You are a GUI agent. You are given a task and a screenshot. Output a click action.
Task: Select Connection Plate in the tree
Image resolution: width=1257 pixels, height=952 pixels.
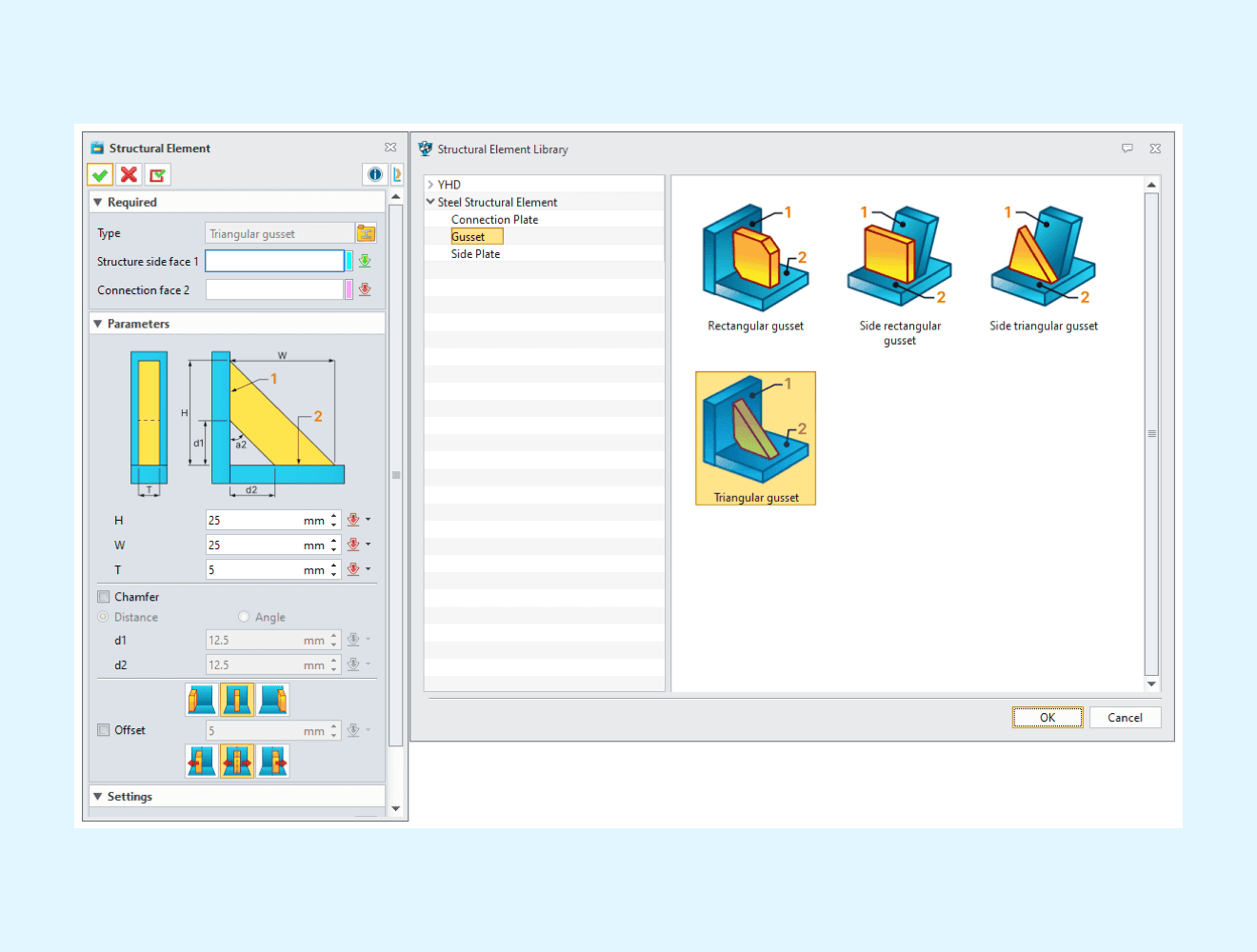click(x=494, y=220)
